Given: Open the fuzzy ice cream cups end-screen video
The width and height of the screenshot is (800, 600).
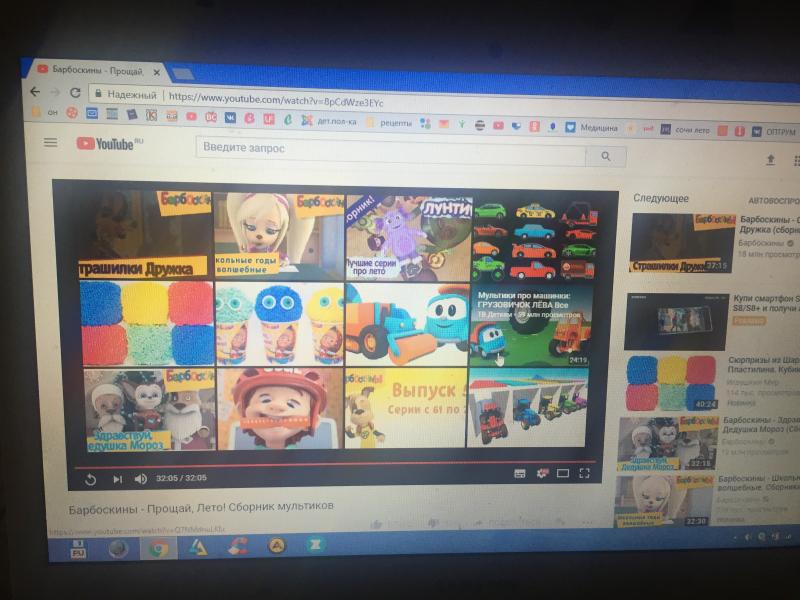Looking at the screenshot, I should [x=280, y=324].
